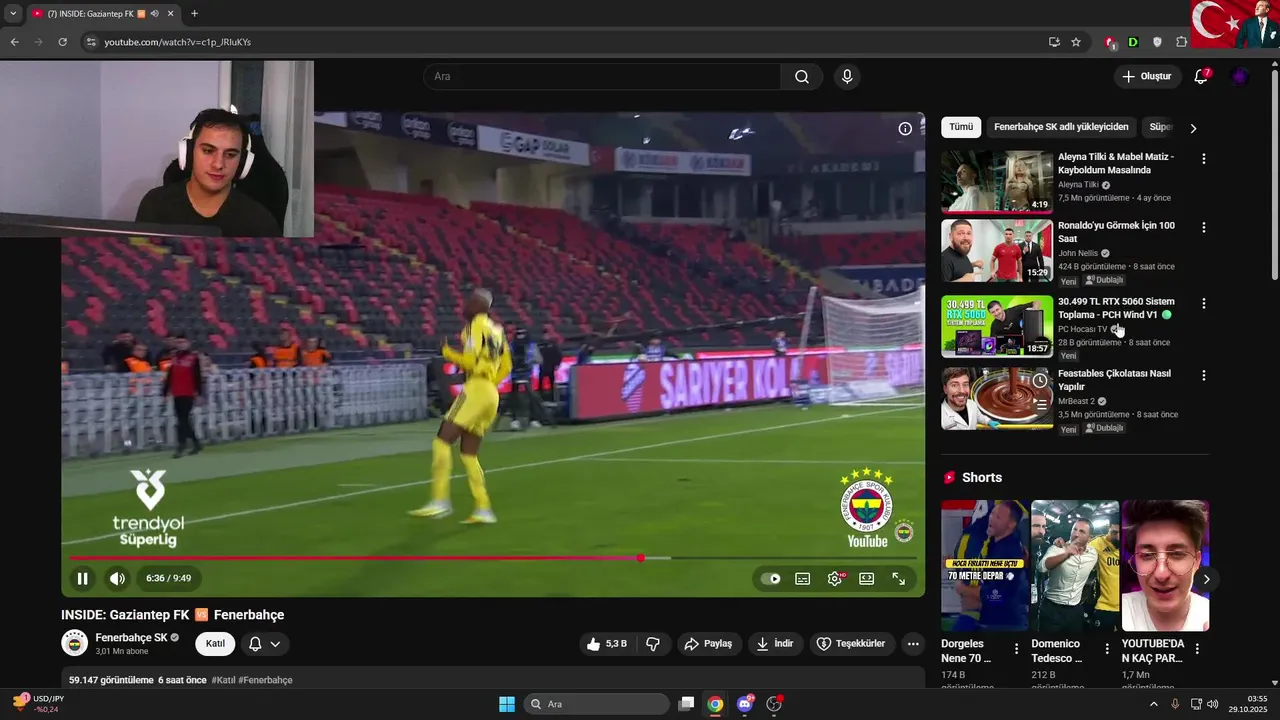Open the account avatar menu
This screenshot has width=1280, height=720.
pyautogui.click(x=1240, y=76)
